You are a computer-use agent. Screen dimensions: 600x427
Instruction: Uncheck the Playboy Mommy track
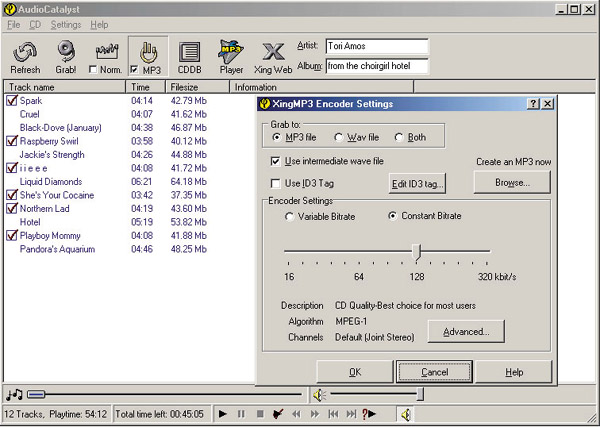click(12, 236)
